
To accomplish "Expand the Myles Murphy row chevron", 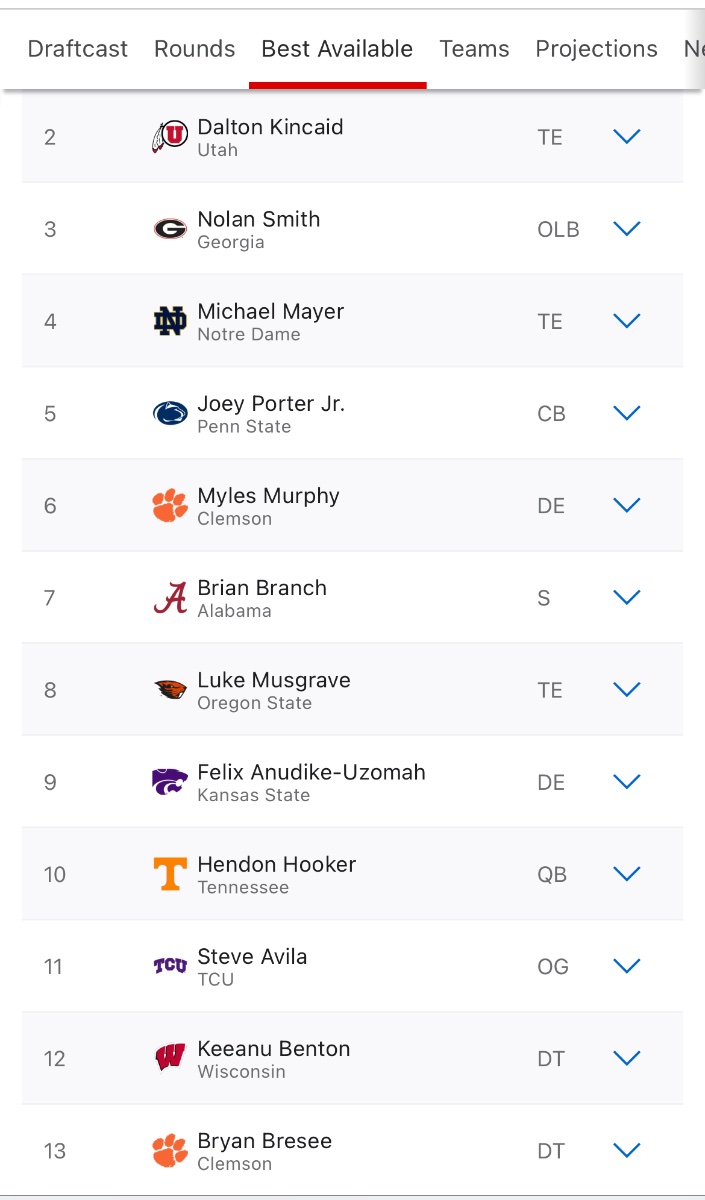I will click(x=626, y=505).
